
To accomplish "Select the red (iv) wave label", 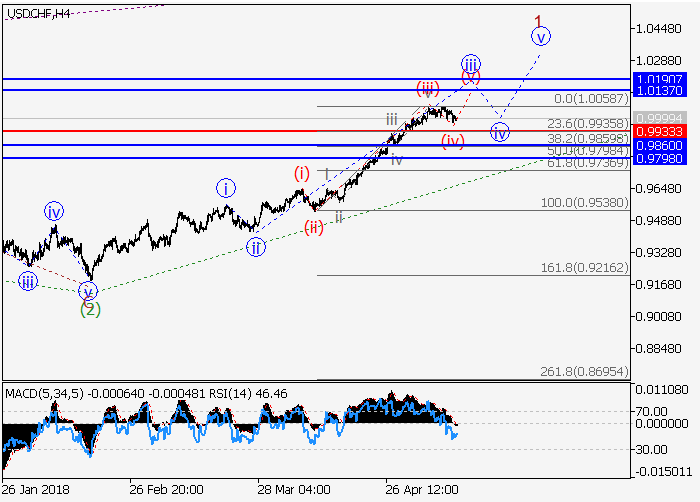I will point(453,140).
